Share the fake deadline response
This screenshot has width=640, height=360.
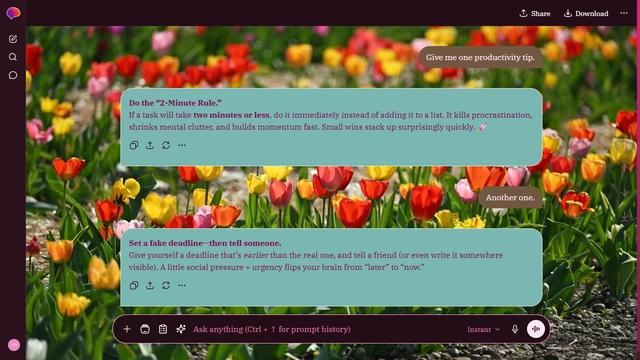click(150, 285)
